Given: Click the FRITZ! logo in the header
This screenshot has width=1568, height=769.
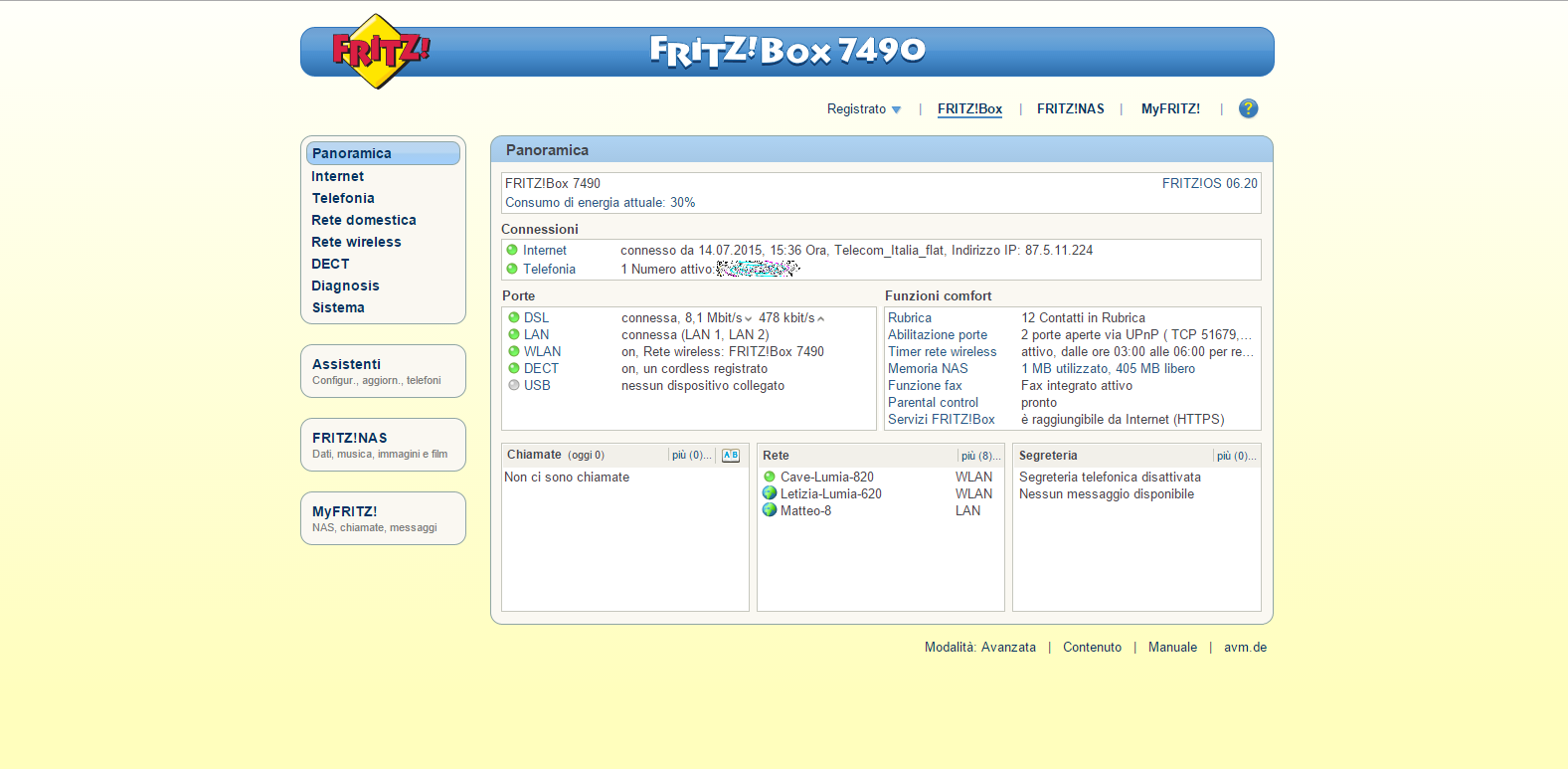Looking at the screenshot, I should click(x=379, y=51).
